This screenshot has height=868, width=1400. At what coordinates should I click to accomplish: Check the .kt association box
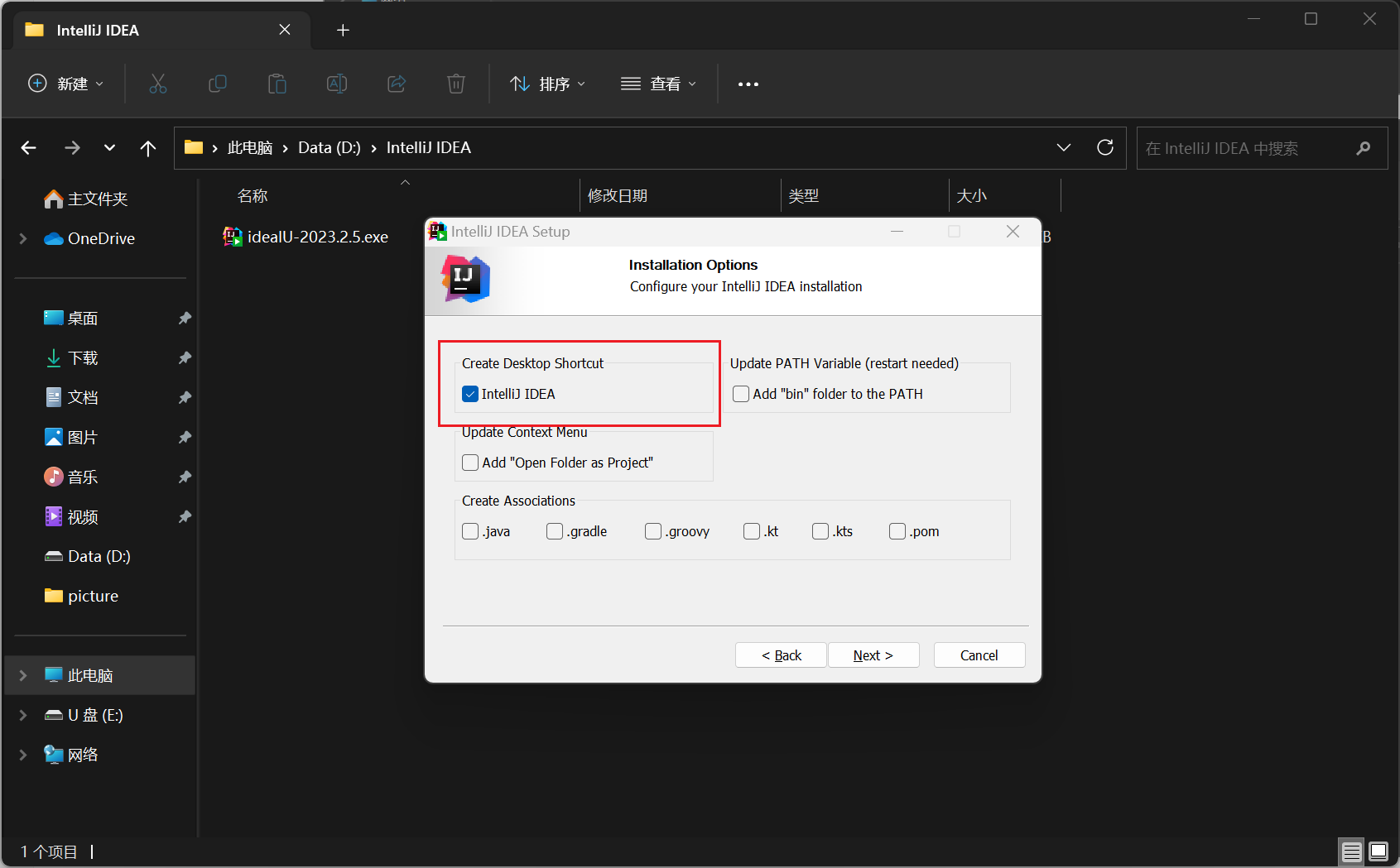point(752,531)
